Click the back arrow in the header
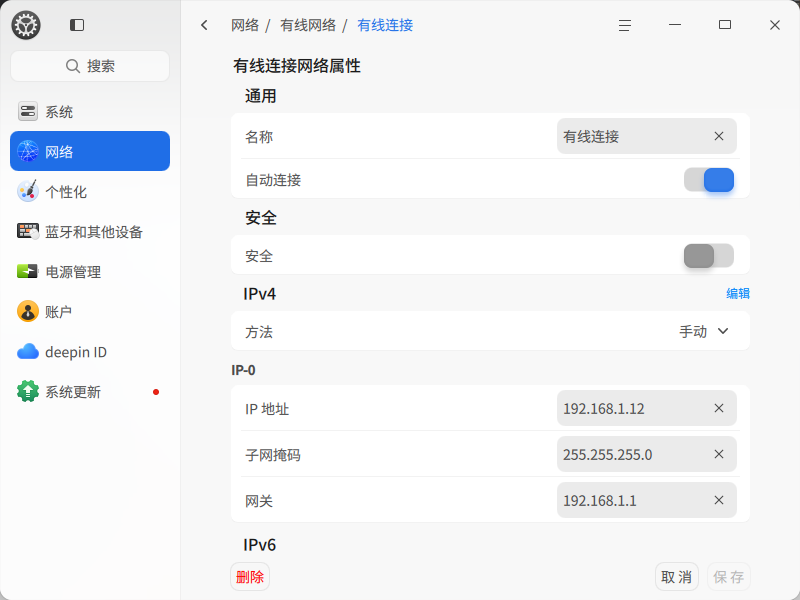The height and width of the screenshot is (600, 800). [x=204, y=25]
